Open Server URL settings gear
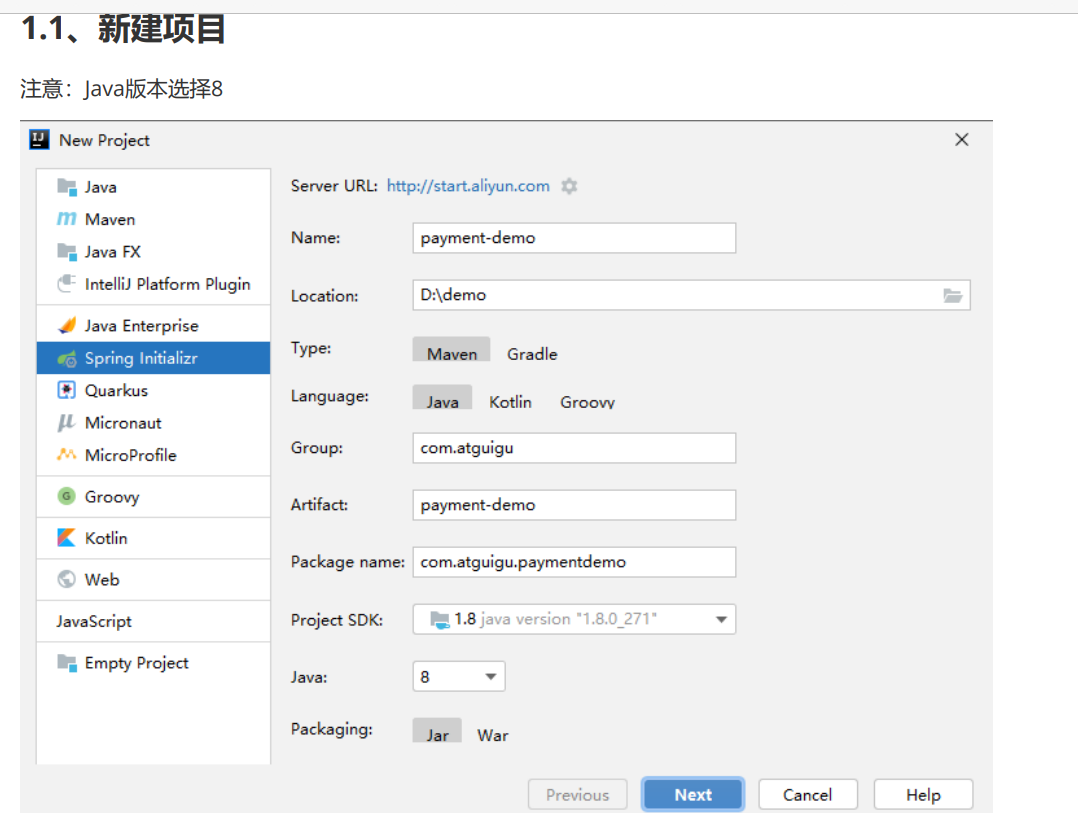The width and height of the screenshot is (1078, 813). (569, 186)
